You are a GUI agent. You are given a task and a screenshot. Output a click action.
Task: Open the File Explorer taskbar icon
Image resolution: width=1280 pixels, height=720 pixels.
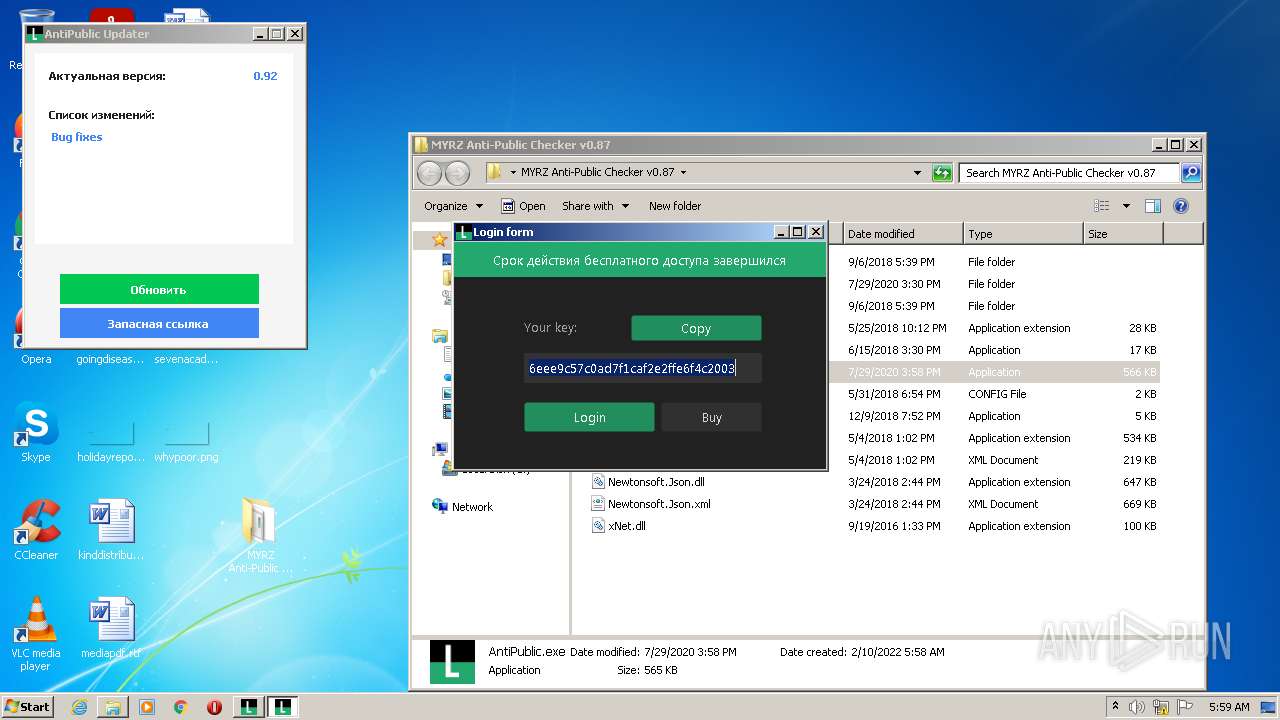(x=113, y=707)
